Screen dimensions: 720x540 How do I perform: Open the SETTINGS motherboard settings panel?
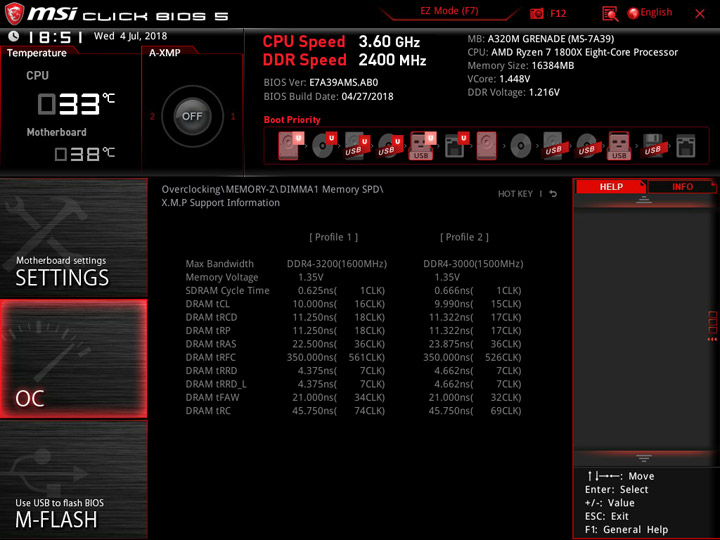click(73, 238)
